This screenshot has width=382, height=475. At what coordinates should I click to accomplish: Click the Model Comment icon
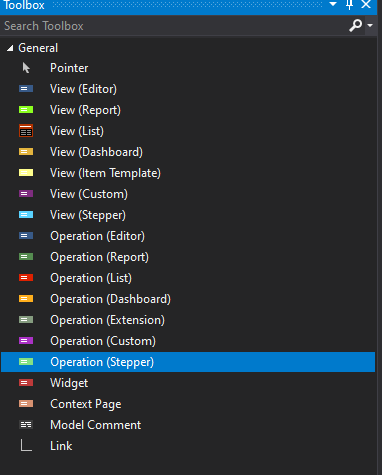[26, 425]
